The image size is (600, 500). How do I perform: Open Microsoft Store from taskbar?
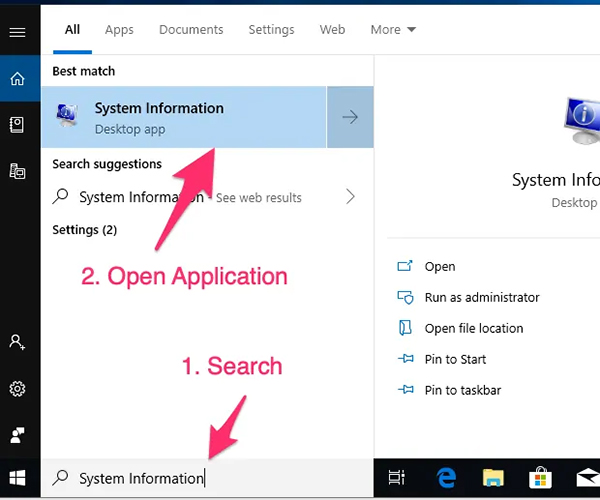(540, 478)
